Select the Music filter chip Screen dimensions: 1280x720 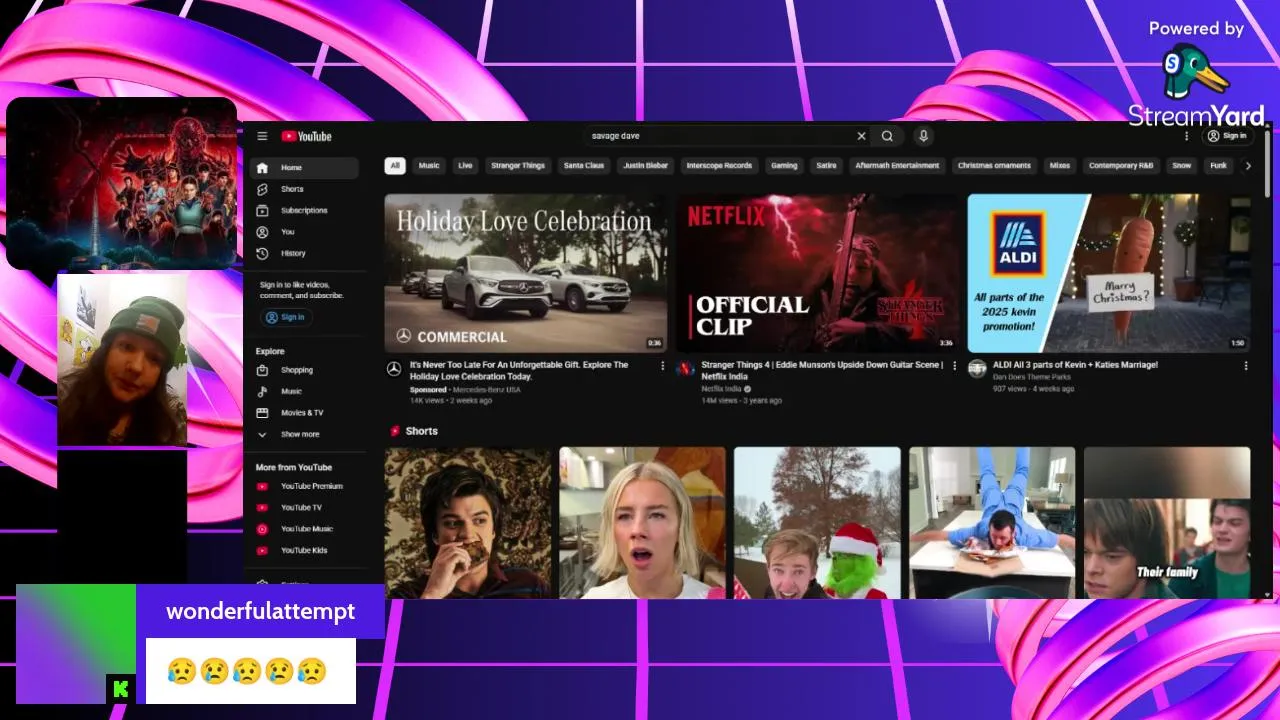[429, 166]
